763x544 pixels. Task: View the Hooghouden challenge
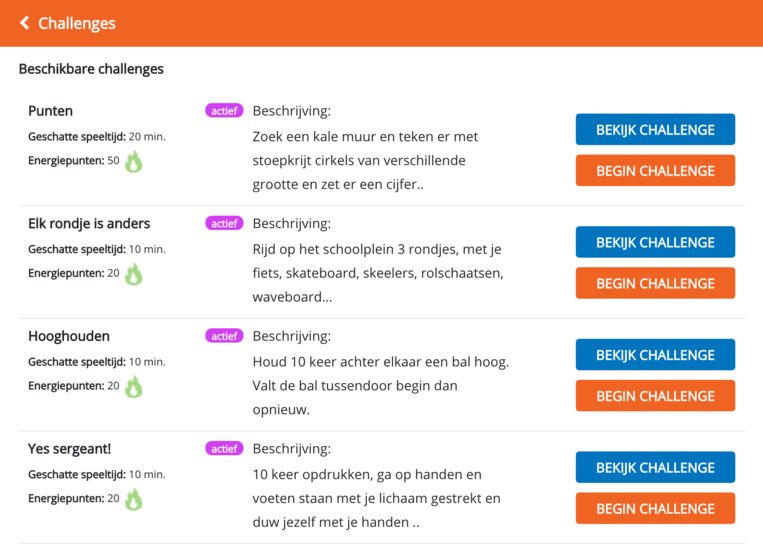(x=655, y=355)
